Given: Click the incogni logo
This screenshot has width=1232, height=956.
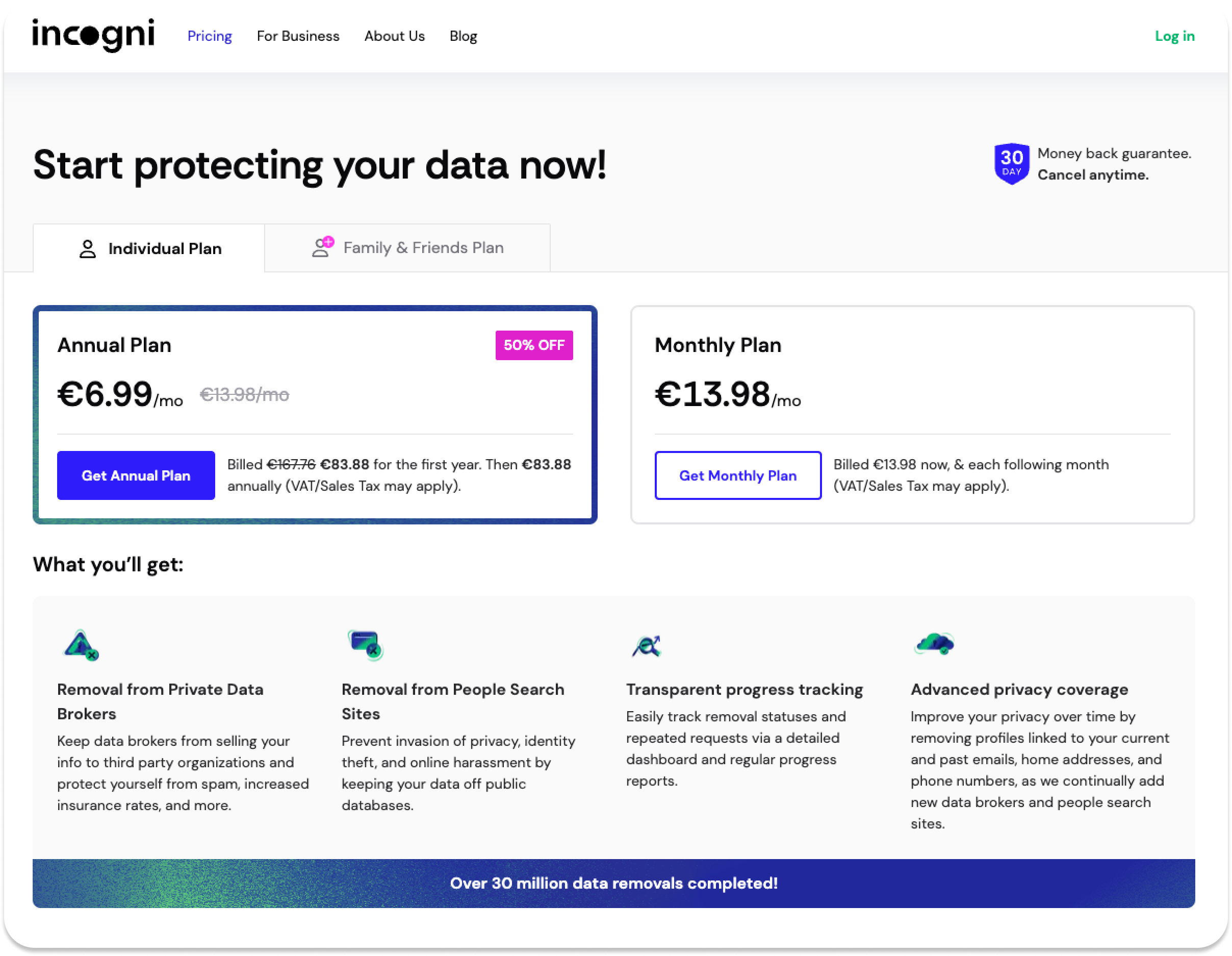Looking at the screenshot, I should [93, 35].
